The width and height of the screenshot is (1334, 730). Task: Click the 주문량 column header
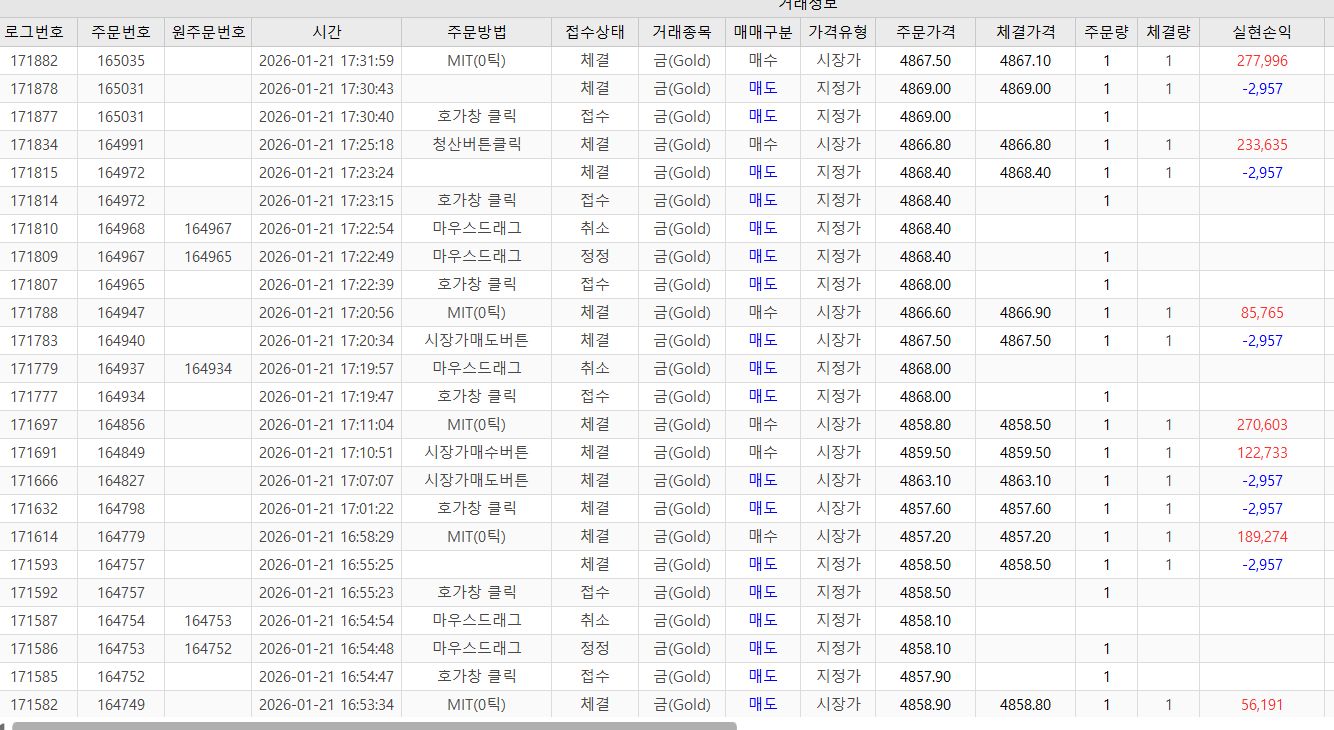[x=1106, y=32]
